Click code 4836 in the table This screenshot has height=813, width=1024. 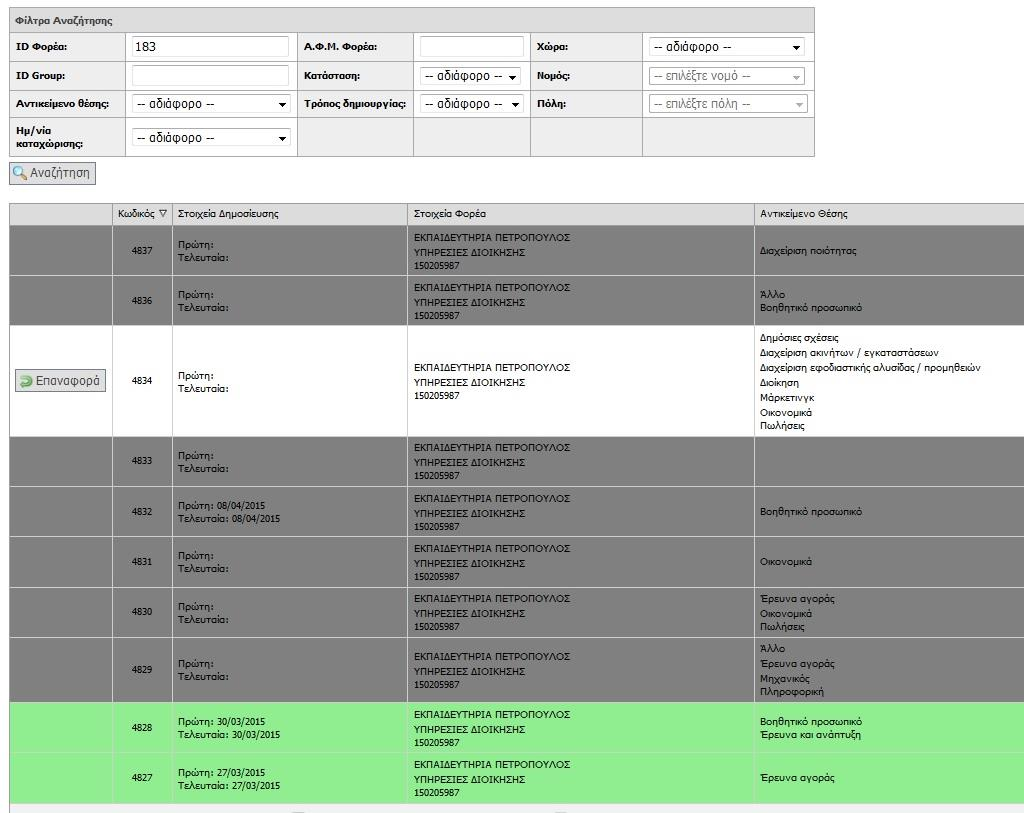[142, 301]
